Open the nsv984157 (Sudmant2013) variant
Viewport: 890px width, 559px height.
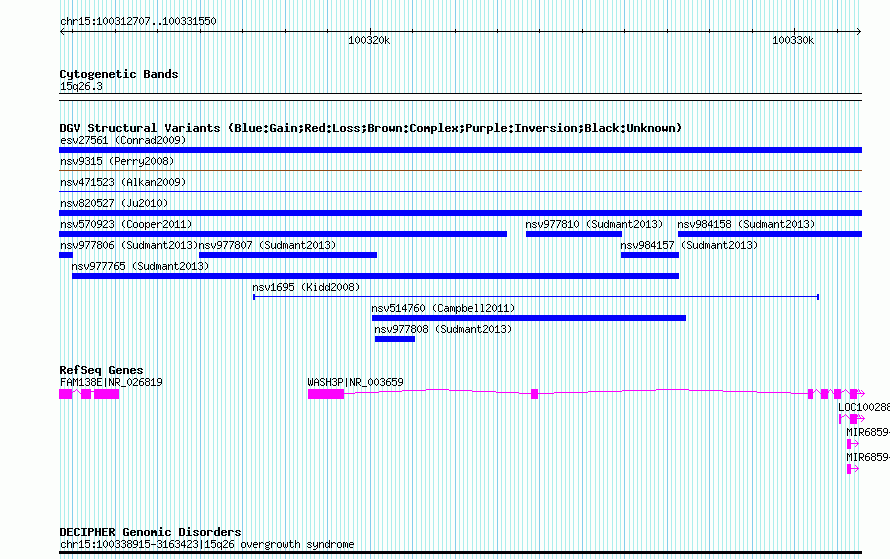(x=689, y=245)
